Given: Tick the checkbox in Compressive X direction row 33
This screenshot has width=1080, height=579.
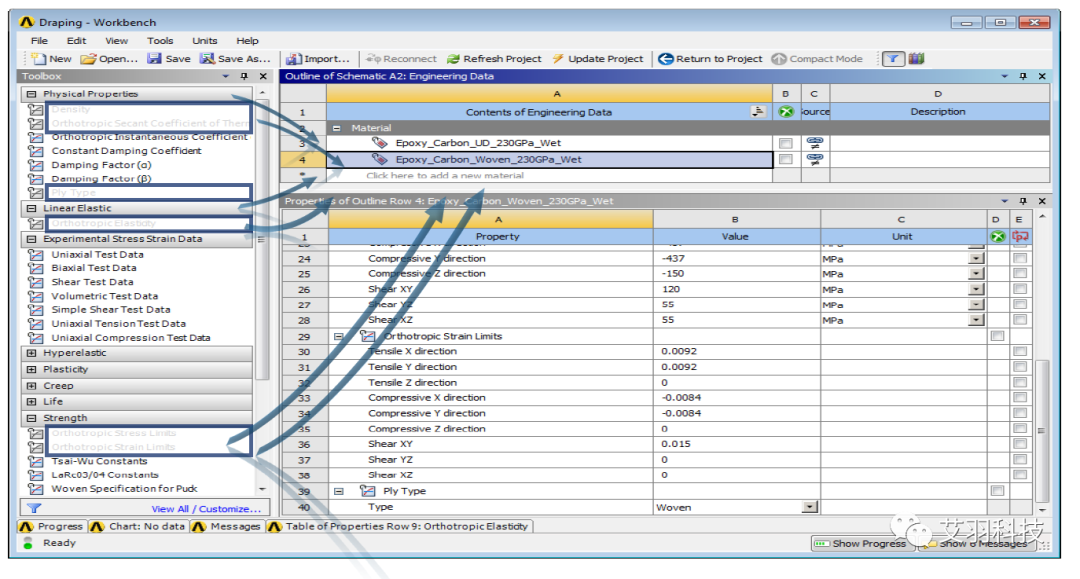Looking at the screenshot, I should 1019,397.
